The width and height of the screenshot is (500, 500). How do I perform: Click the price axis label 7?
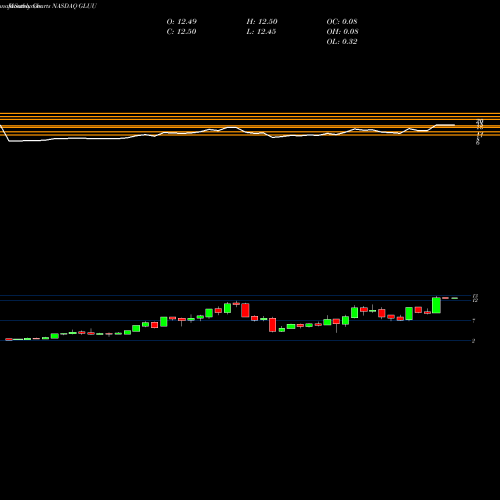pos(474,321)
